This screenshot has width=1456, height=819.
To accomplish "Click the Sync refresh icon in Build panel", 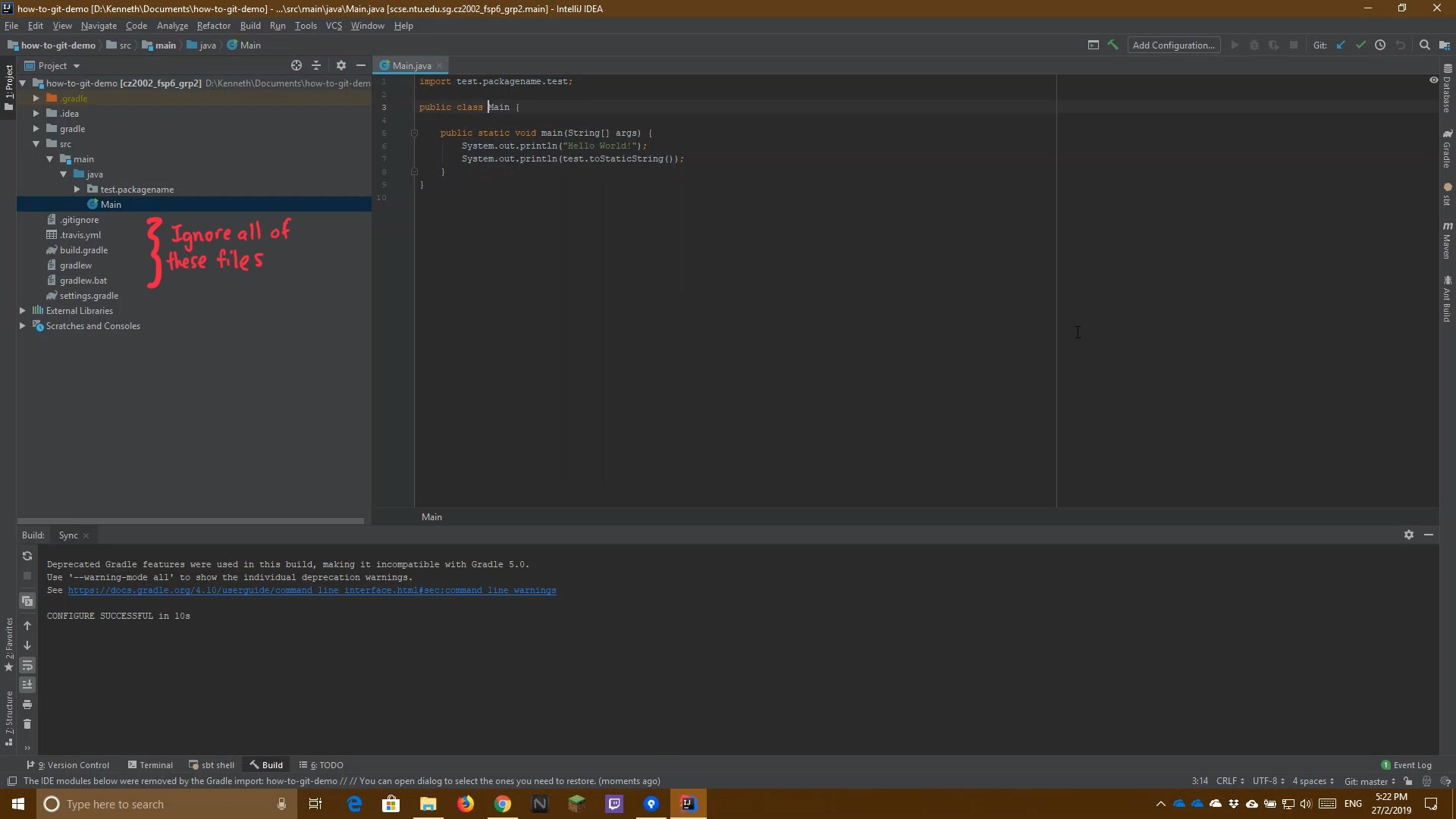I will coord(27,556).
